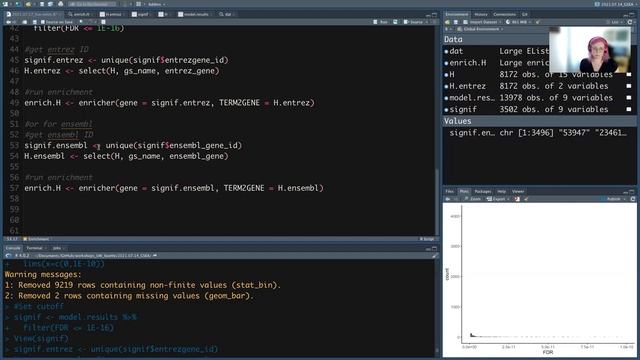Open the Global Environment dropdown

480,29
